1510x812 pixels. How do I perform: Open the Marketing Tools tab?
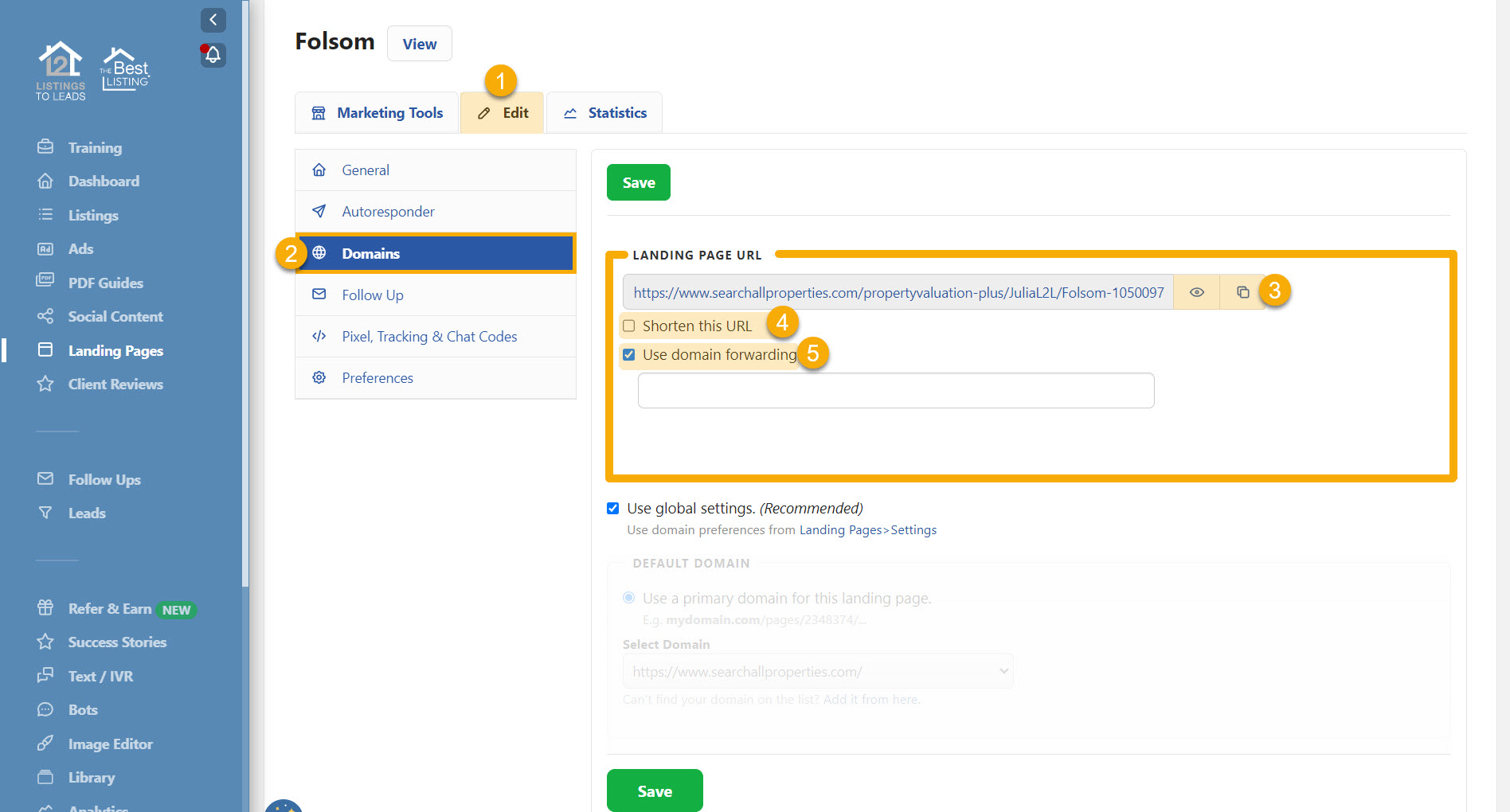coord(377,113)
